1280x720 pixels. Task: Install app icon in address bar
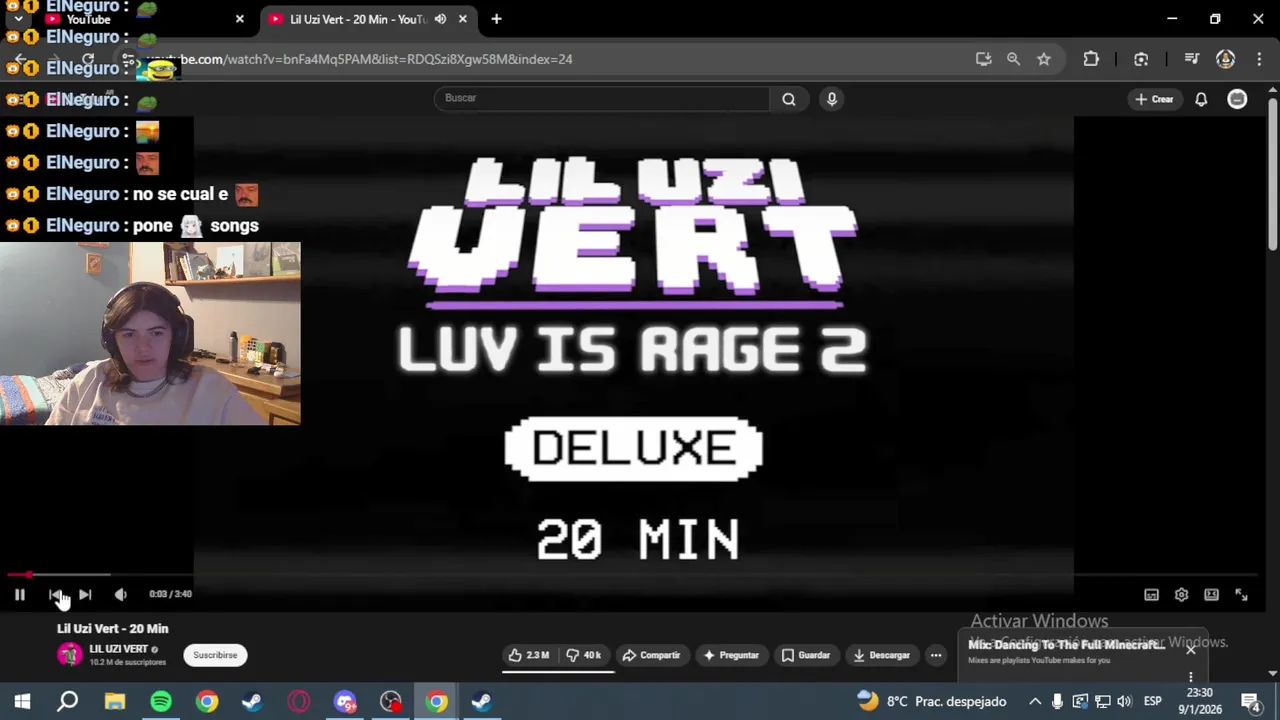click(x=984, y=59)
